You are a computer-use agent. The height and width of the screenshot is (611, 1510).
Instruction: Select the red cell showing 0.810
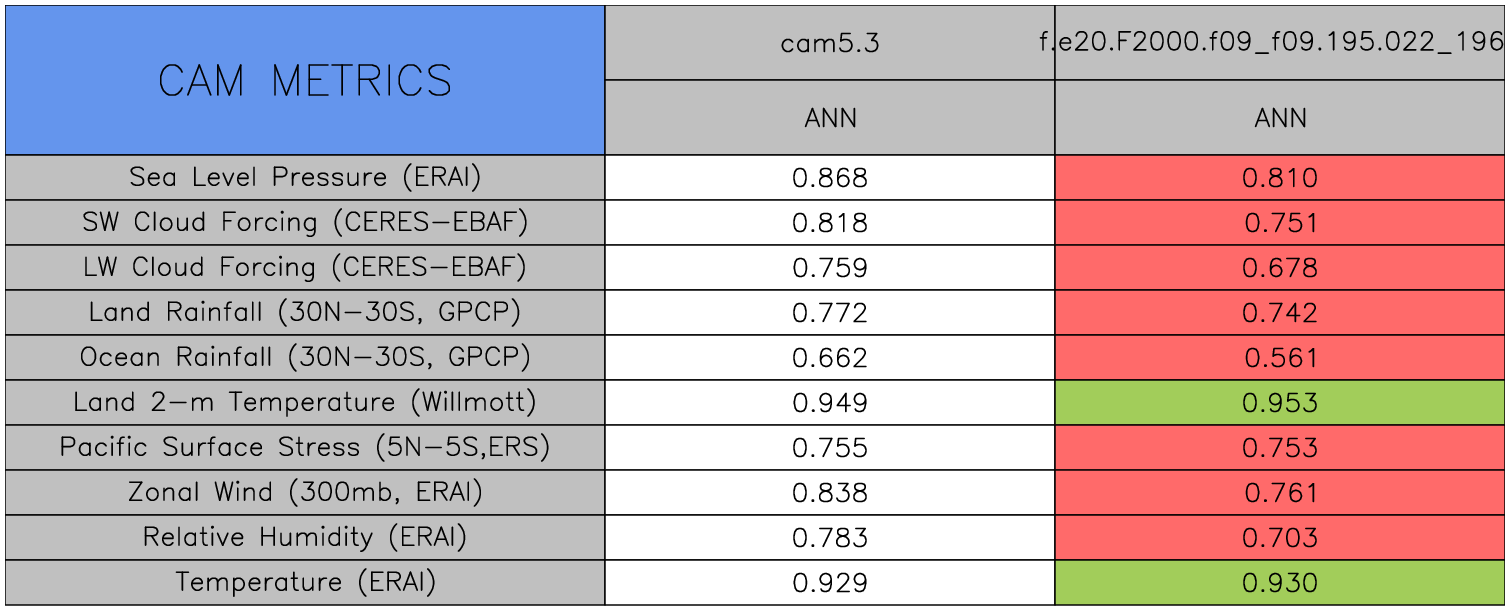click(1280, 178)
